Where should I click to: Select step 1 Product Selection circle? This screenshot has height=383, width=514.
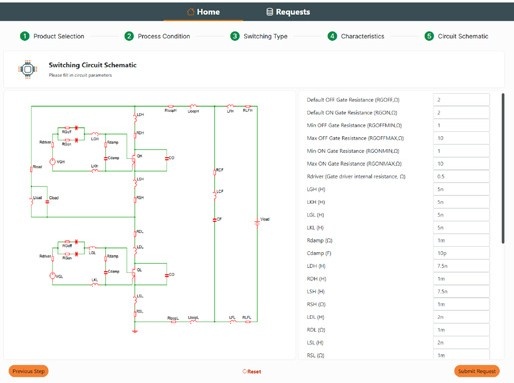click(24, 36)
